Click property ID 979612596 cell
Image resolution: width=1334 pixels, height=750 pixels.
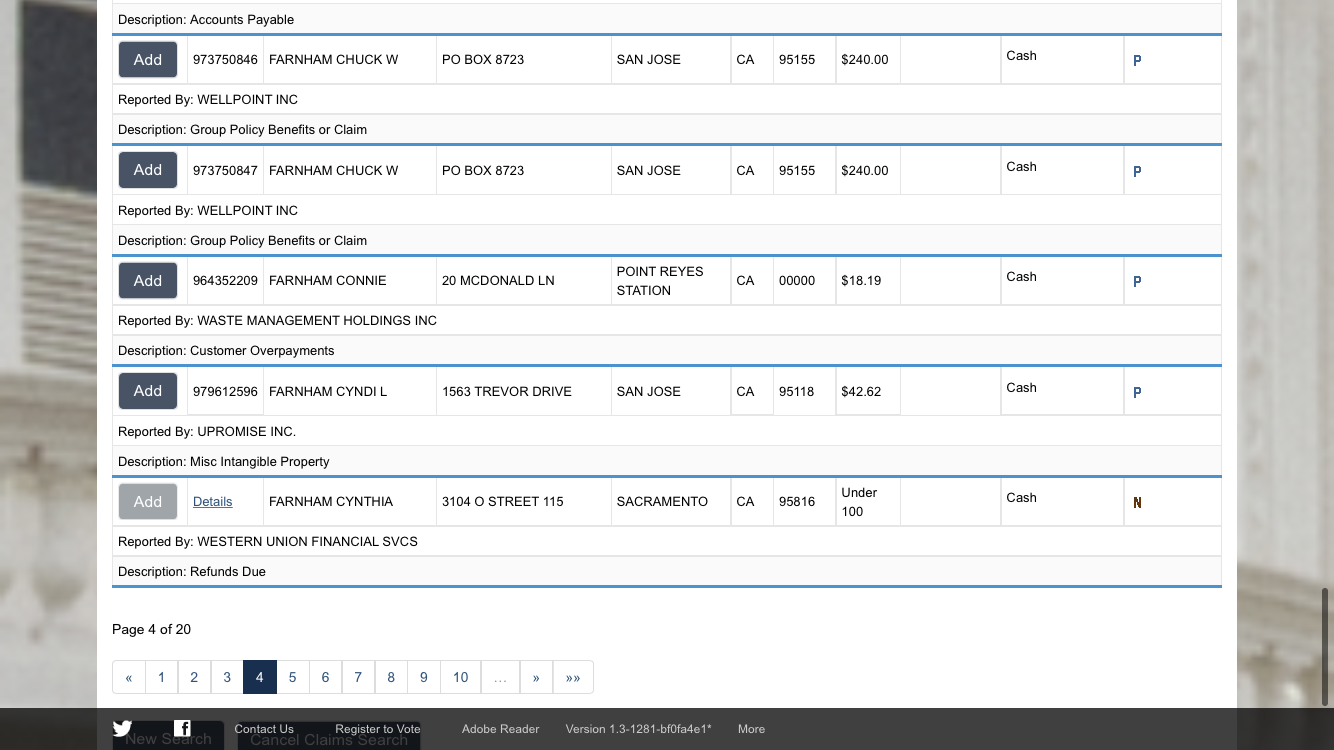click(225, 391)
